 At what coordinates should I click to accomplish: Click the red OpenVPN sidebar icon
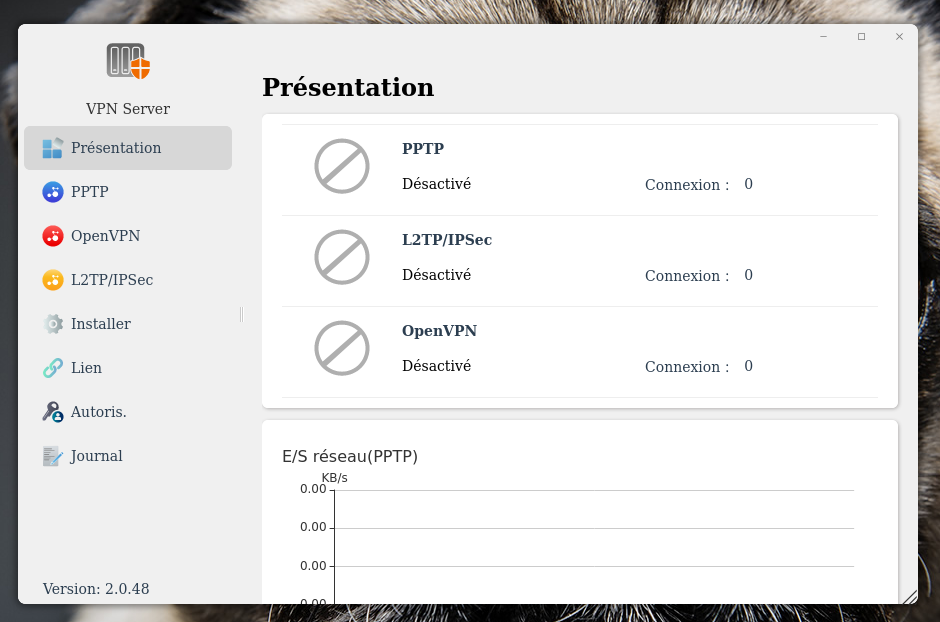point(53,236)
